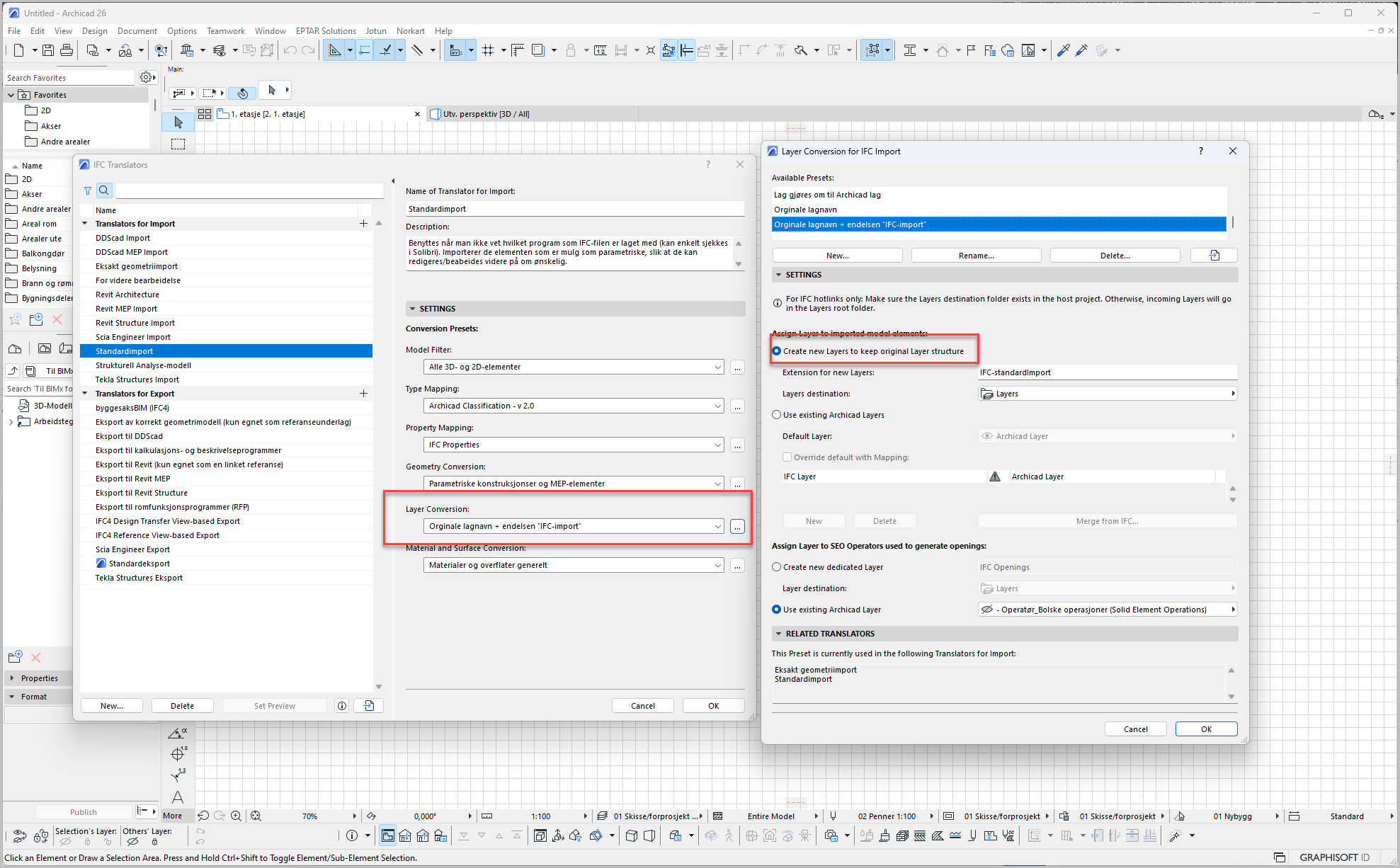Click the filter funnel icon in IFC Translators
Viewport: 1400px width, 868px height.
point(88,190)
